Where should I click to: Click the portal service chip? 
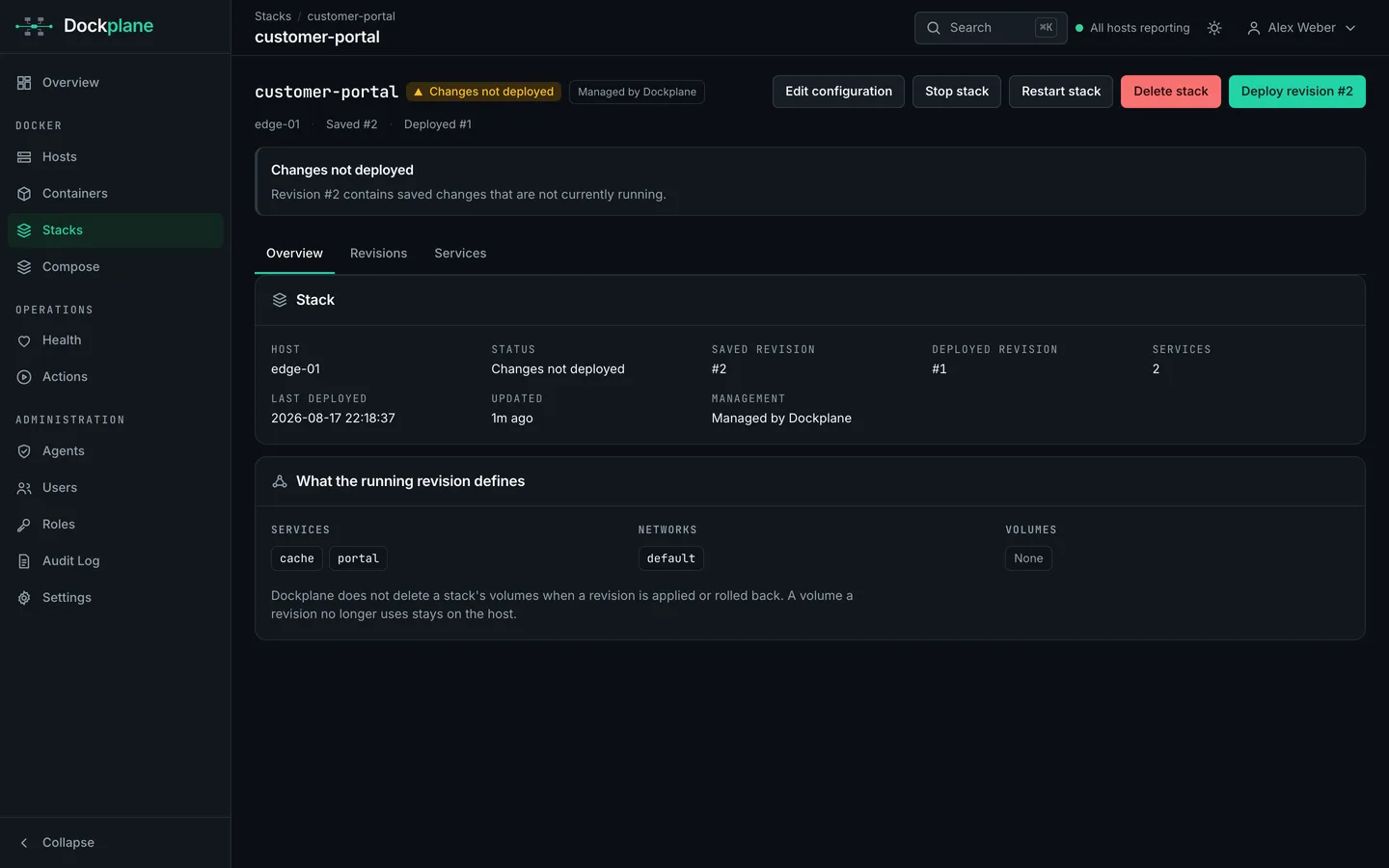(358, 558)
